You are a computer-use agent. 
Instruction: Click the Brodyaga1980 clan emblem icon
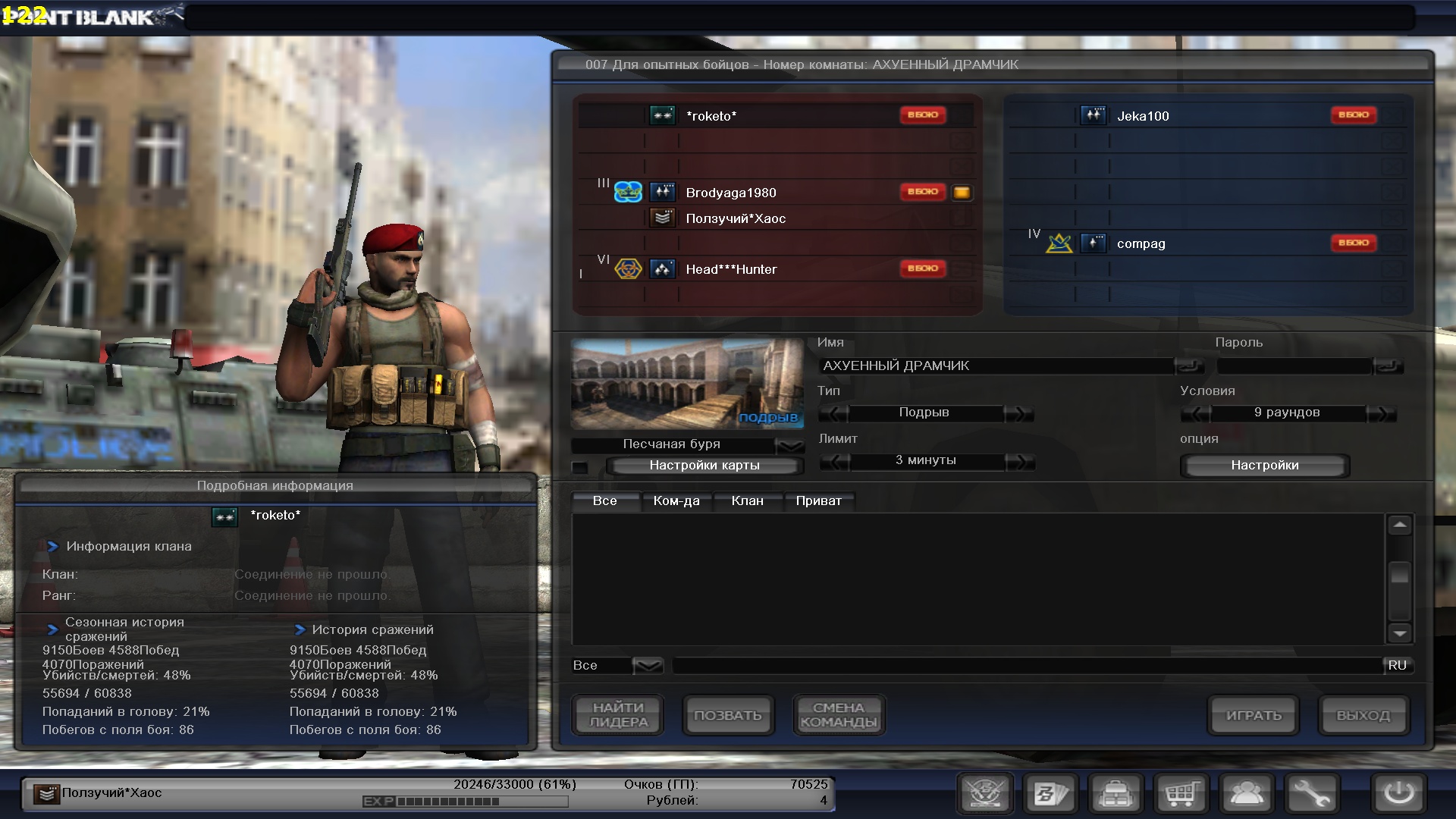click(x=628, y=193)
